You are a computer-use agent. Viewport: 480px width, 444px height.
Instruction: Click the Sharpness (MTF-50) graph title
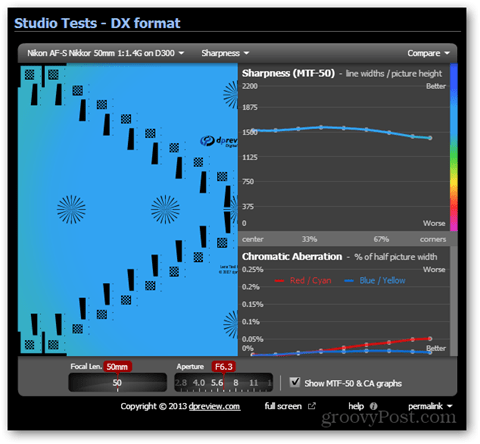[x=288, y=73]
